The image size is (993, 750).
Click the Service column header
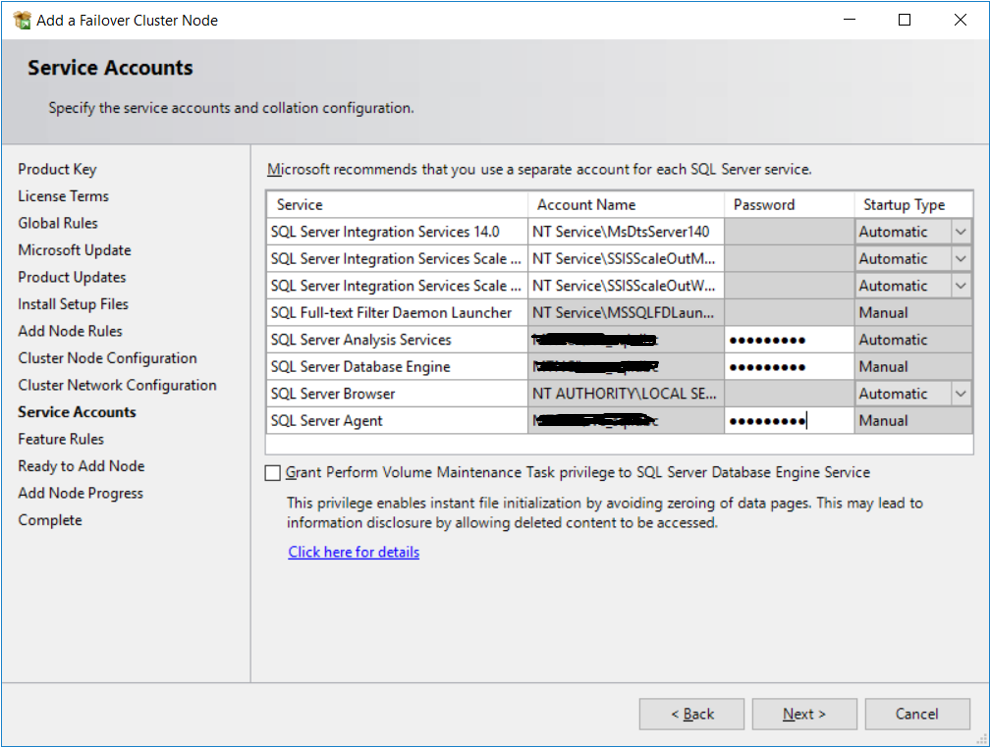point(397,205)
